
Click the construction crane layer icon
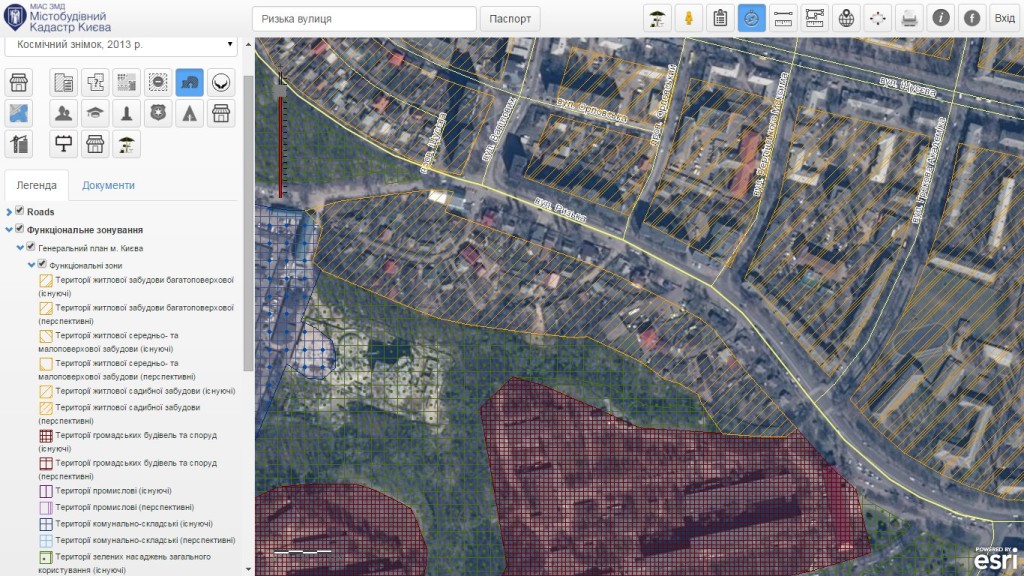click(x=18, y=144)
